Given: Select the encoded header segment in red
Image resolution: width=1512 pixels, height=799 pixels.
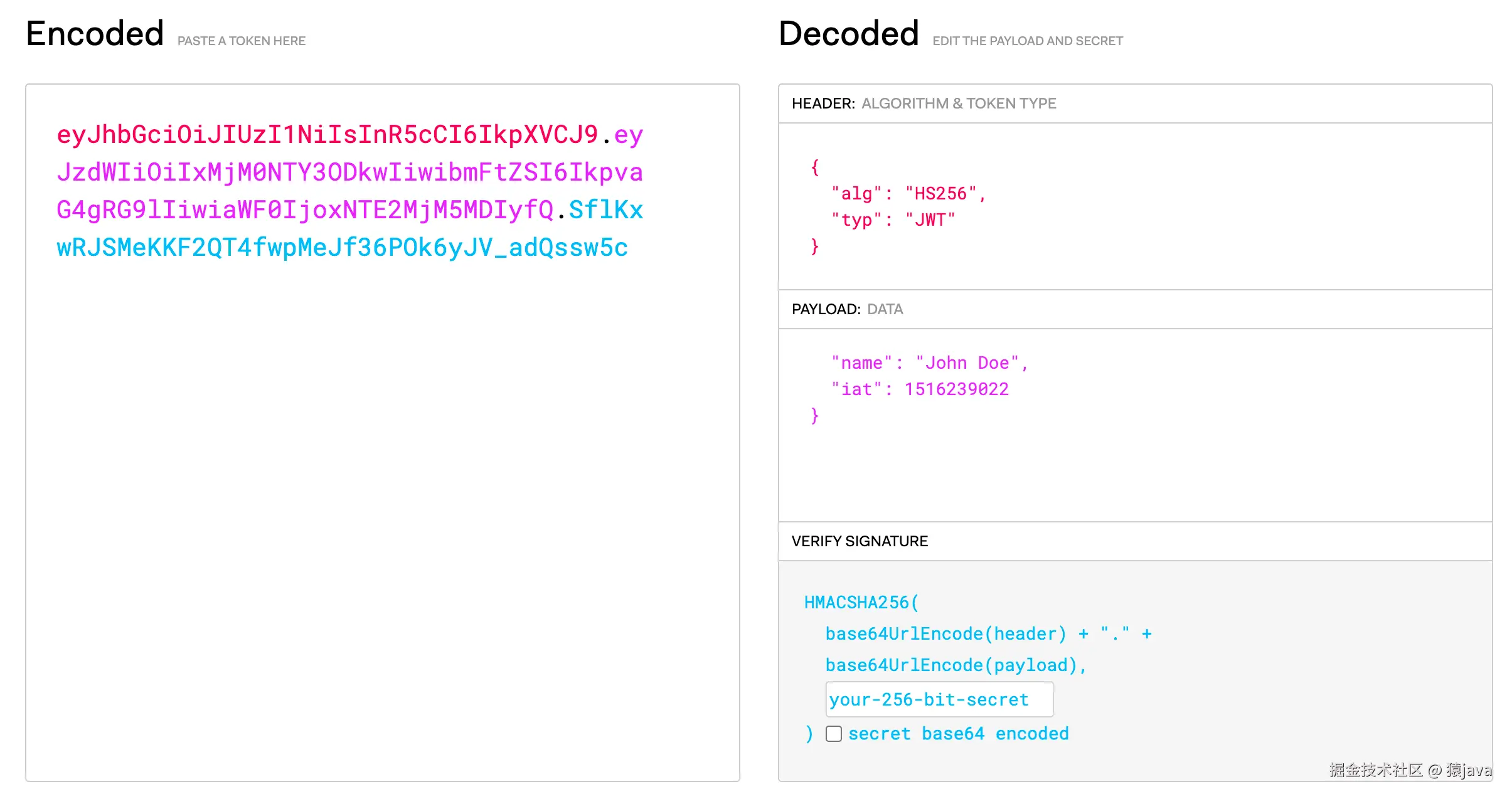Looking at the screenshot, I should tap(326, 134).
